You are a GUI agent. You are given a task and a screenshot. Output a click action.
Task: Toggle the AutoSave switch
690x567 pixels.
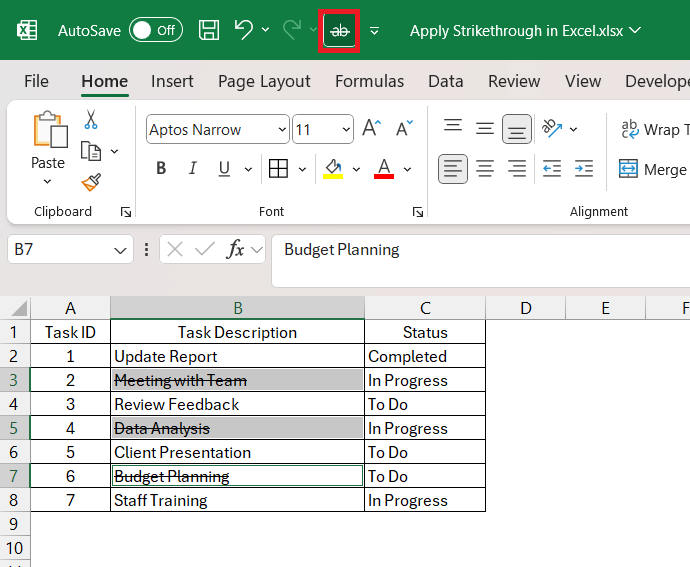[155, 30]
